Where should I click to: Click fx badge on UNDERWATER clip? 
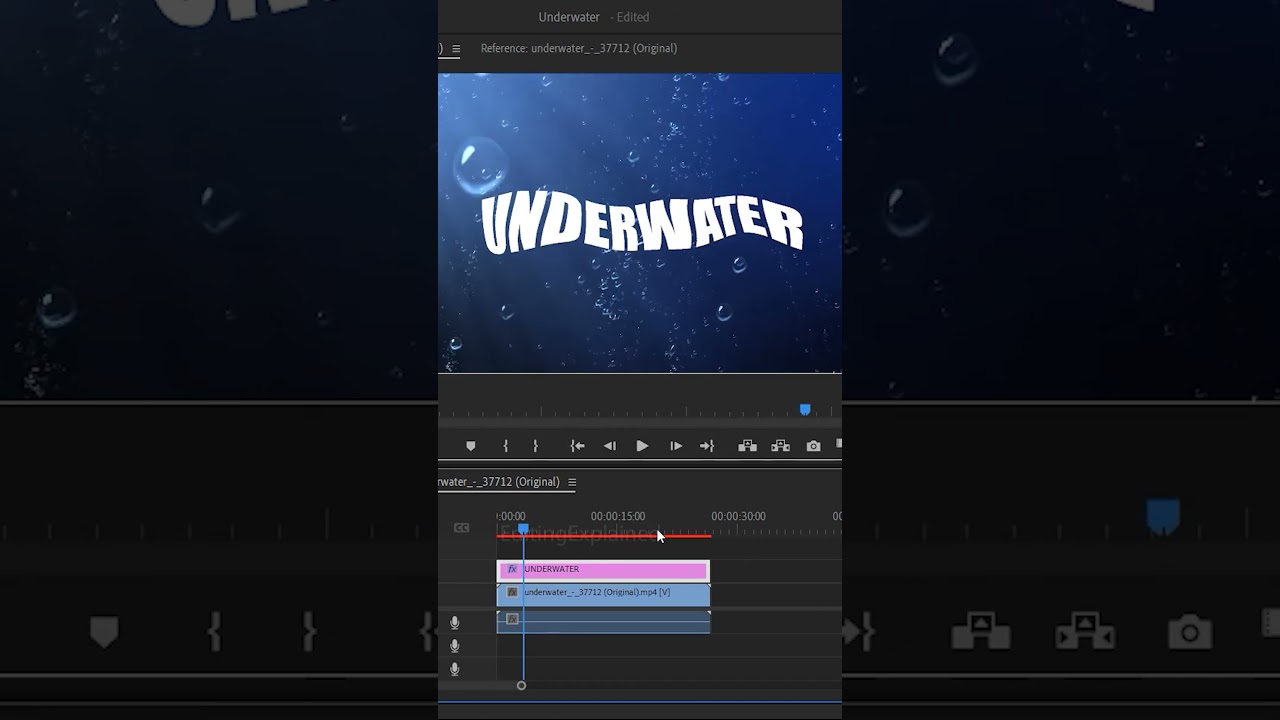click(513, 569)
